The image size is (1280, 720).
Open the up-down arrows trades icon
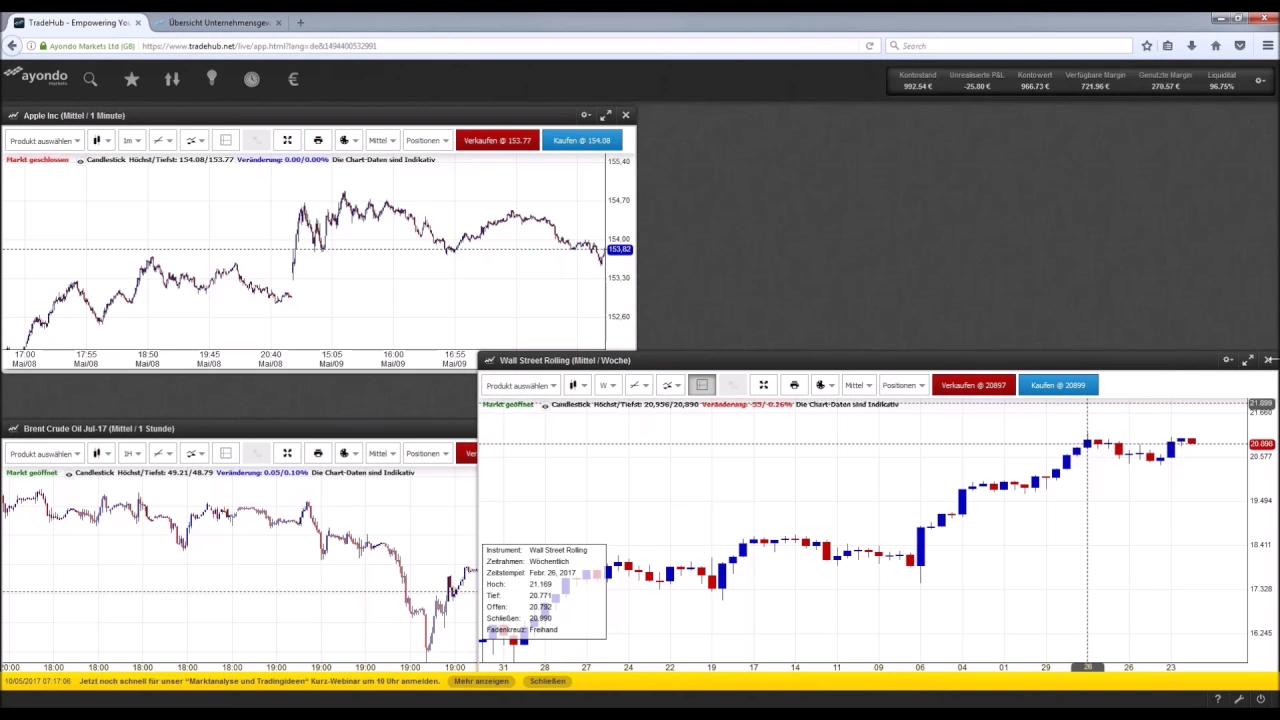(172, 79)
